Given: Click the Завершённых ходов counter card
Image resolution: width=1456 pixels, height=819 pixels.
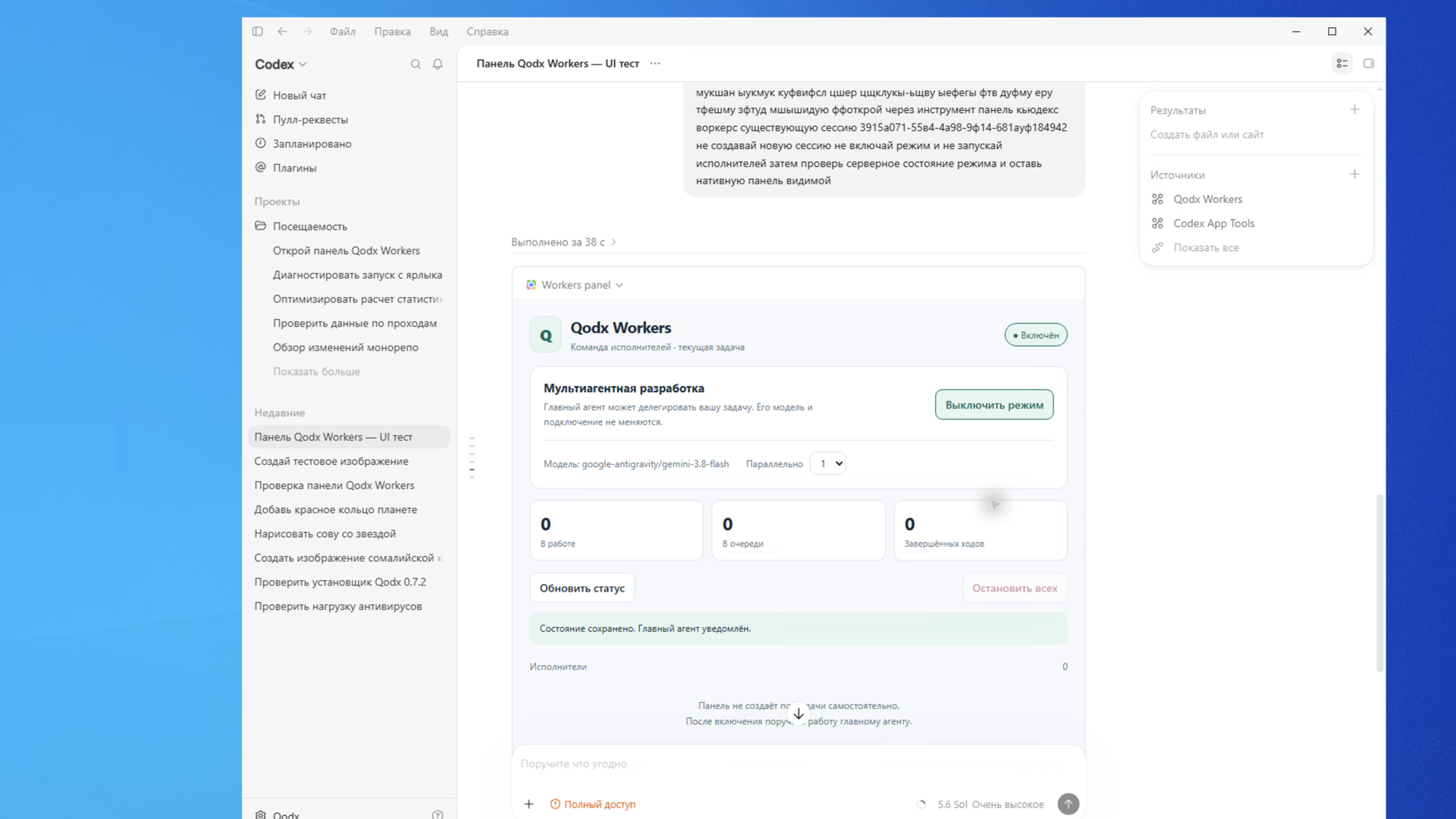Looking at the screenshot, I should click(x=980, y=531).
